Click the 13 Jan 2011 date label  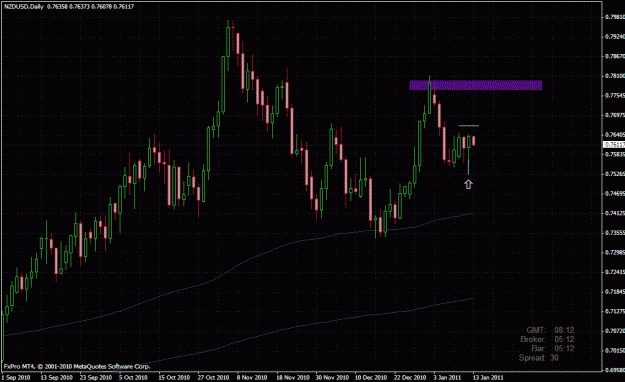click(488, 377)
